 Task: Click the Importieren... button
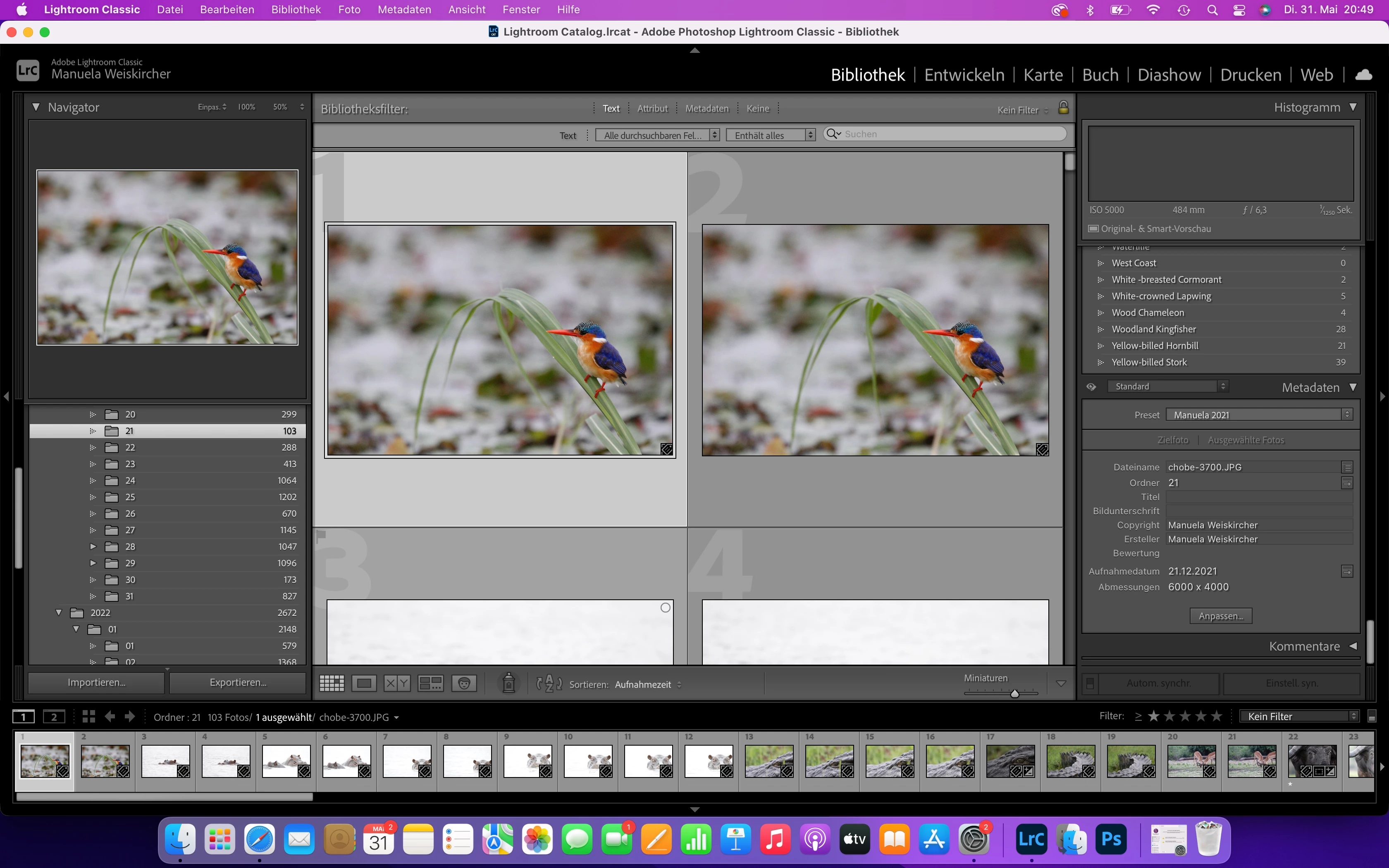[96, 682]
